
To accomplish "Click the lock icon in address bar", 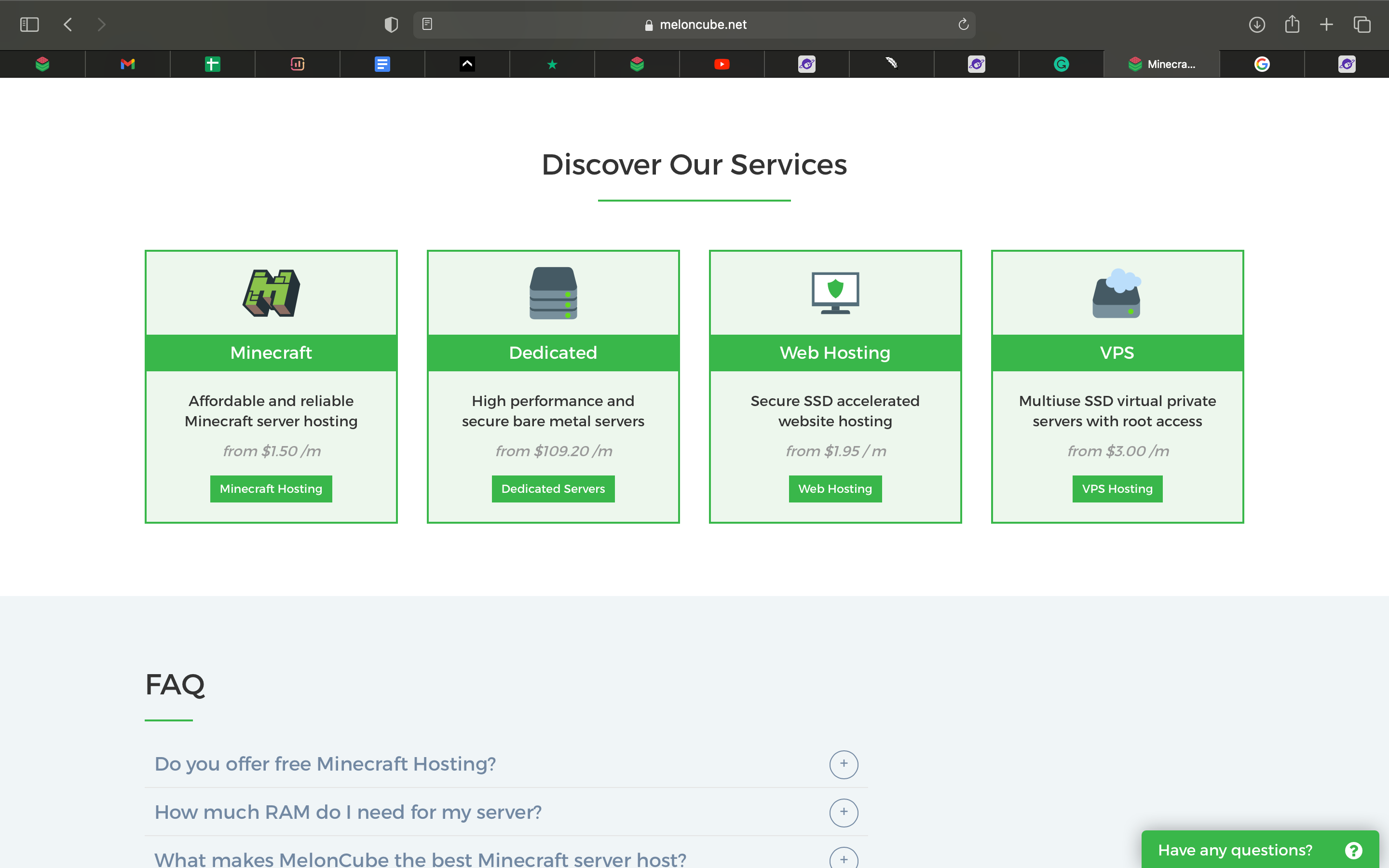I will (x=649, y=25).
